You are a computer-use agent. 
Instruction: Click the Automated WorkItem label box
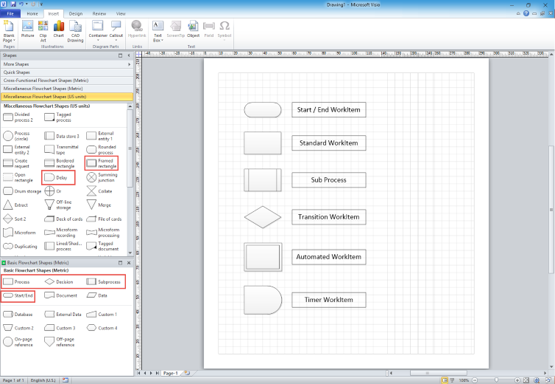329,257
